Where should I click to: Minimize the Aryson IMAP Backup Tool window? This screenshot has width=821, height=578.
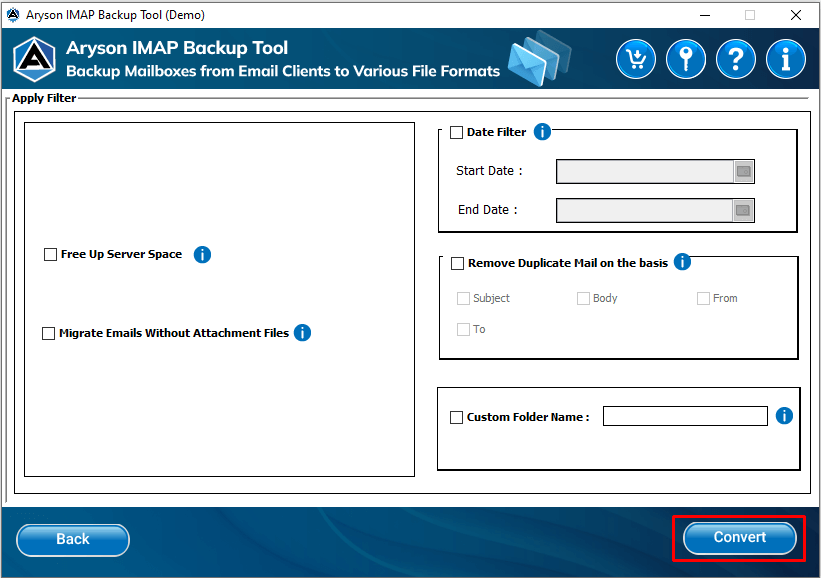[705, 15]
